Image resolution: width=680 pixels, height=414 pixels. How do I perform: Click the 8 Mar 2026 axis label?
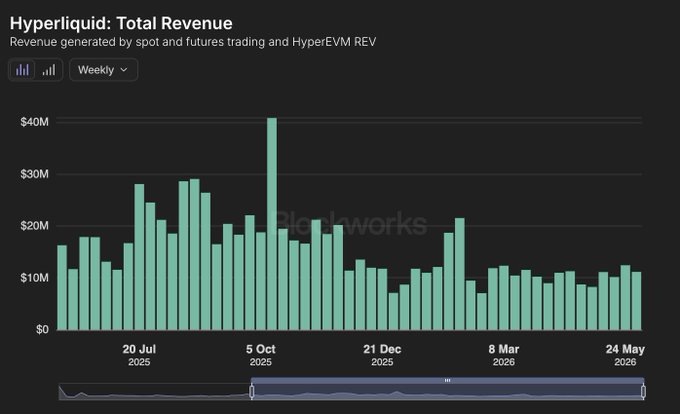point(503,355)
